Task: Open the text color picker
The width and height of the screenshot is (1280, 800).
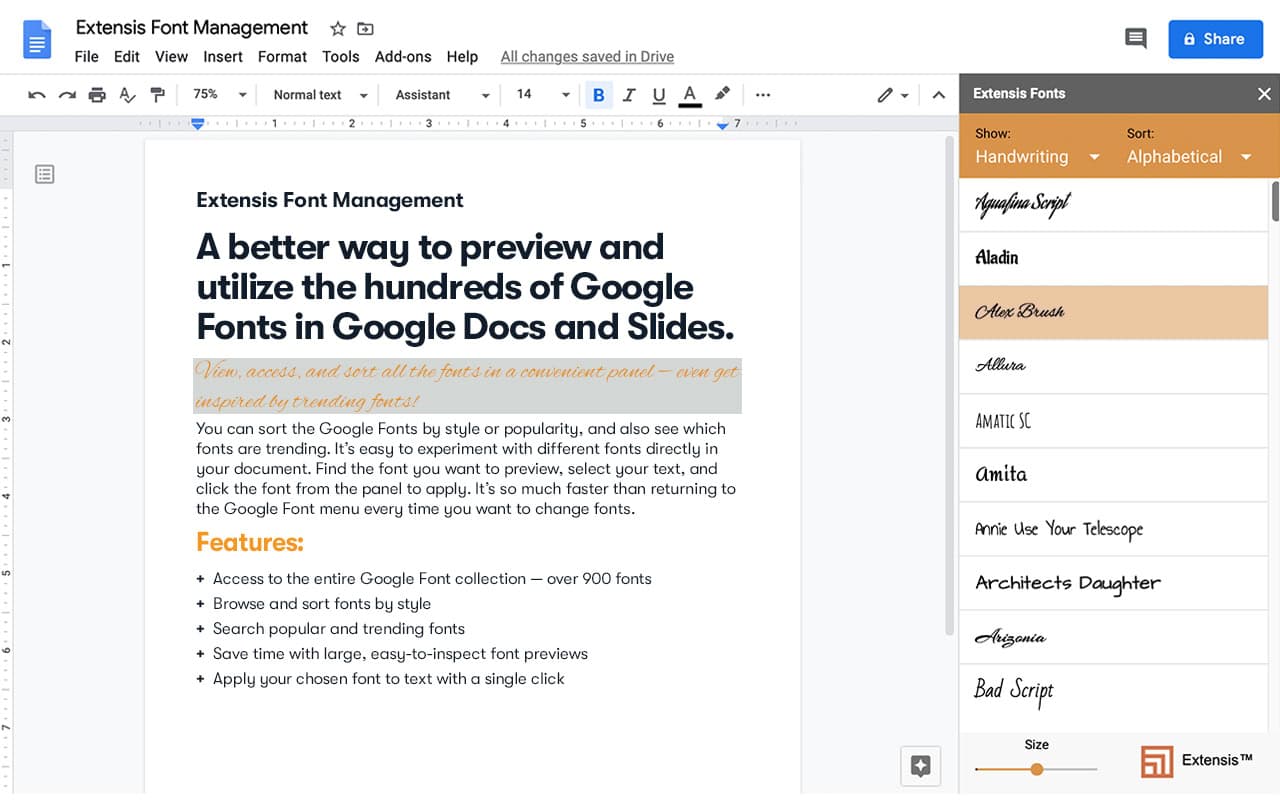Action: point(689,95)
